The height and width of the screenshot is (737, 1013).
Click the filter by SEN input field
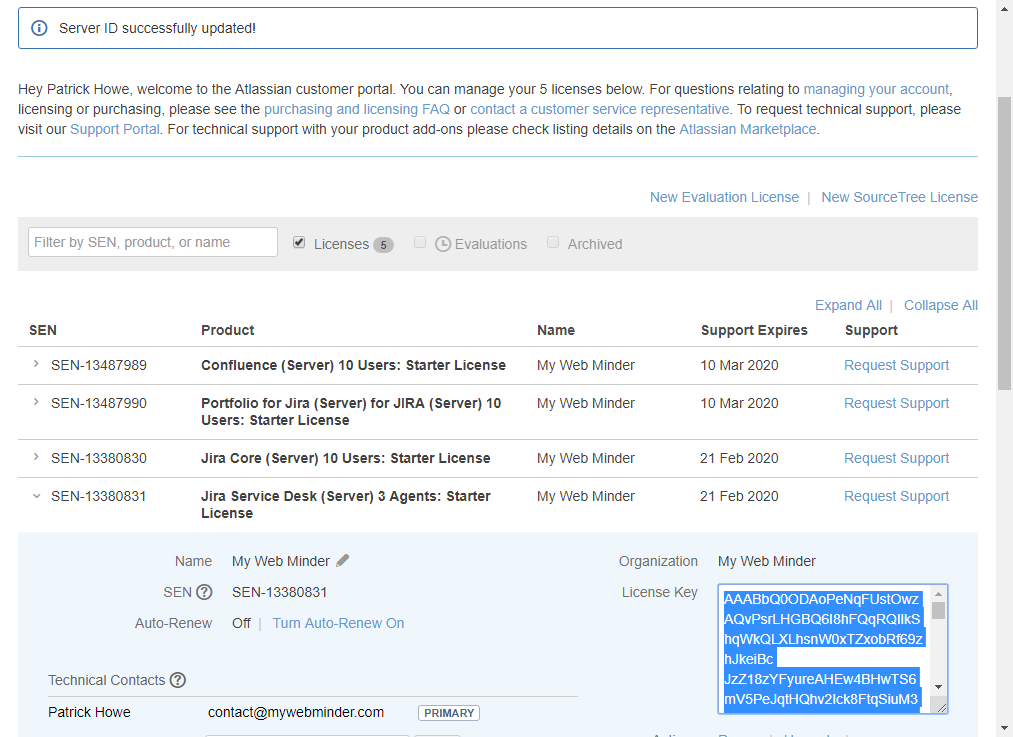(x=153, y=242)
